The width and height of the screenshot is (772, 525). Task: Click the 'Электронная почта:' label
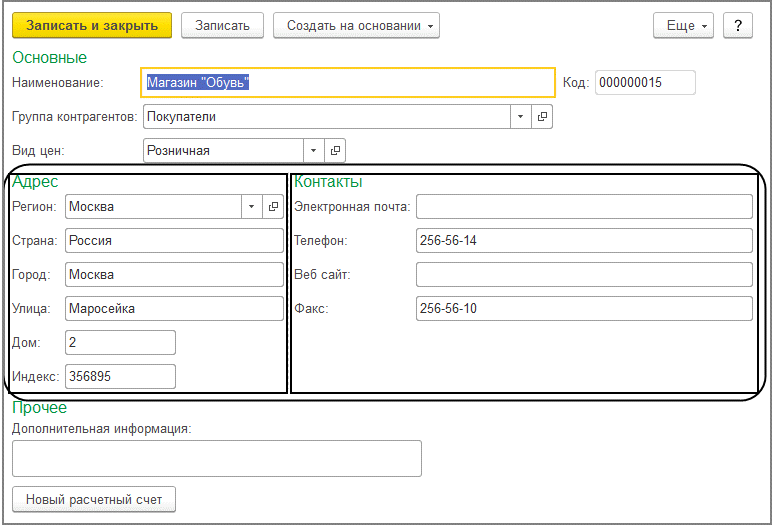352,206
